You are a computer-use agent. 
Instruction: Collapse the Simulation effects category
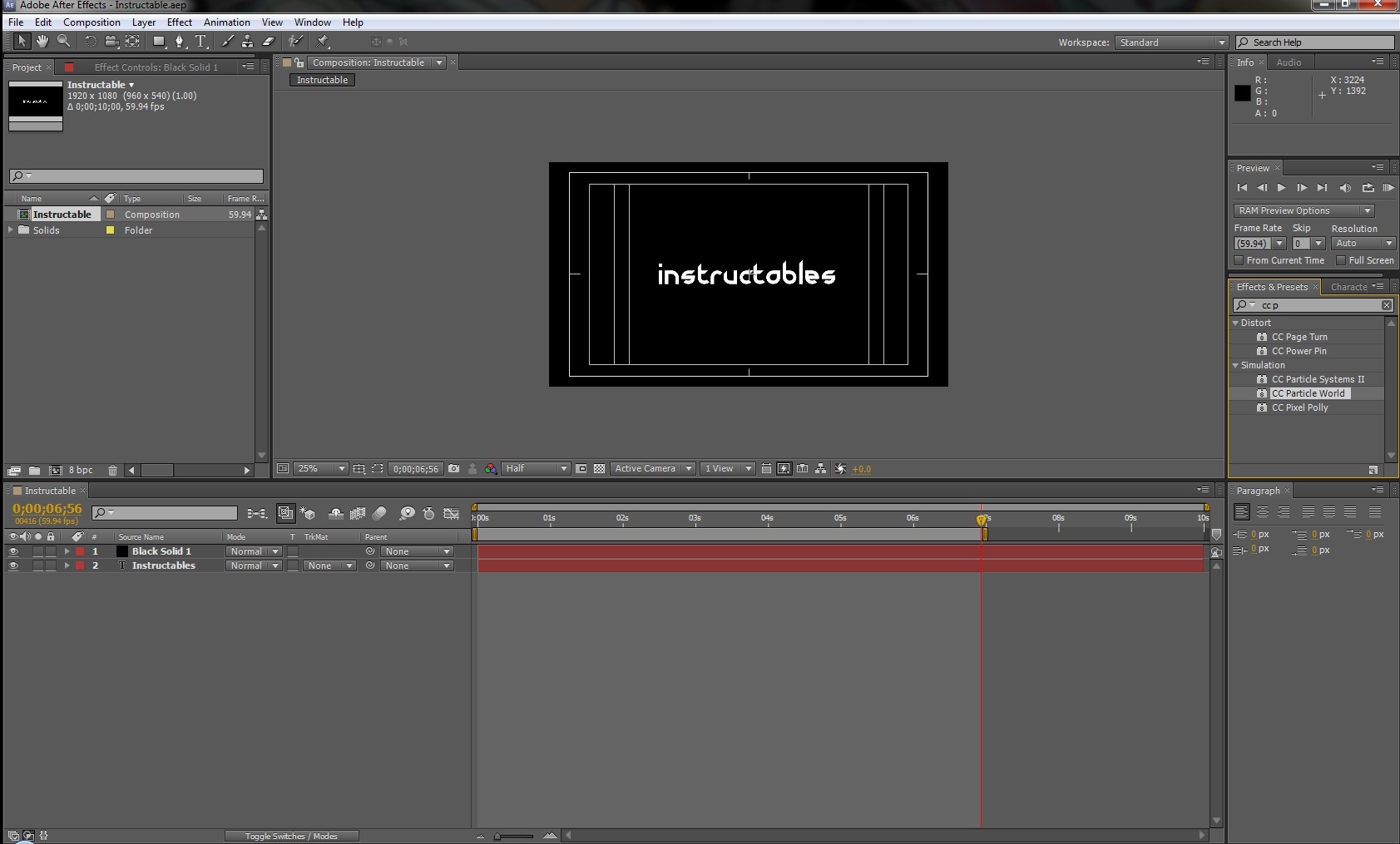click(x=1235, y=365)
